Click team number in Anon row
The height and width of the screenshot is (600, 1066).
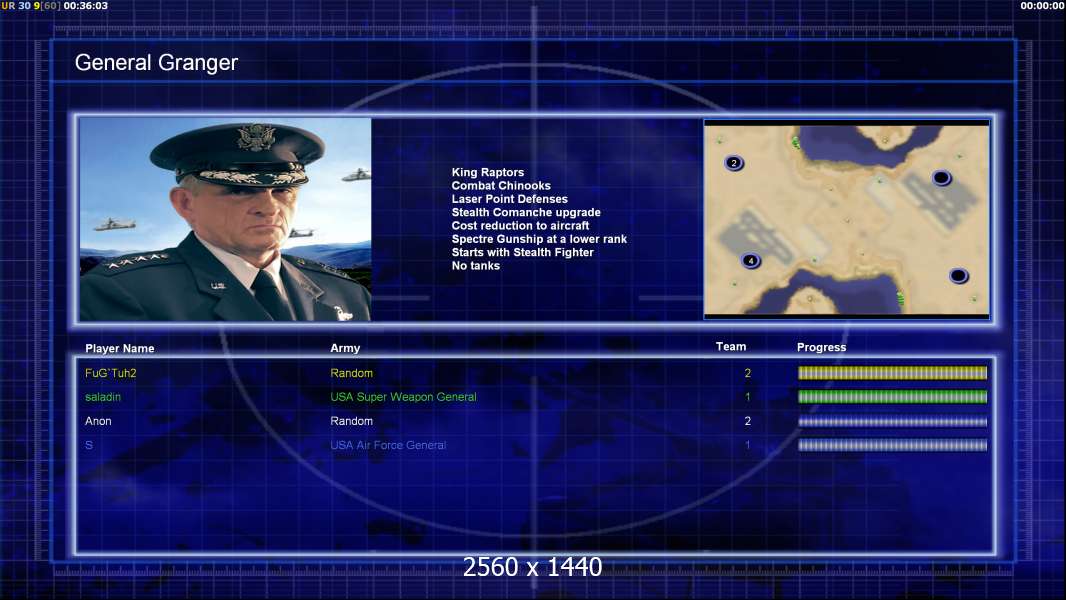[x=748, y=421]
